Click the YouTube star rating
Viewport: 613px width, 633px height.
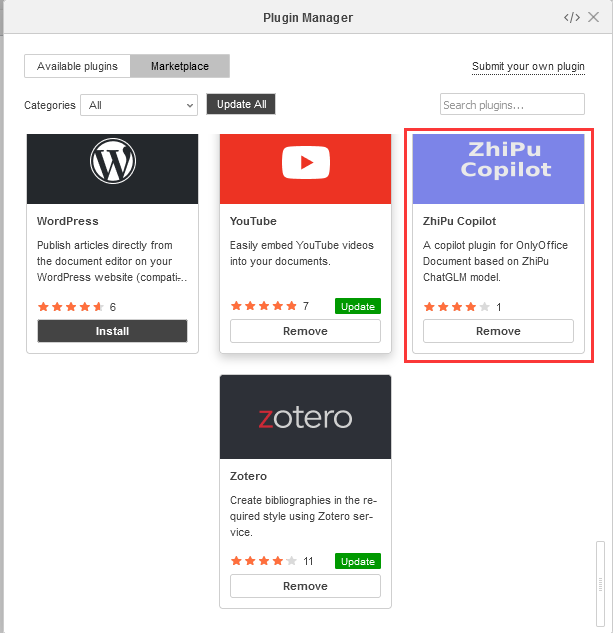264,306
